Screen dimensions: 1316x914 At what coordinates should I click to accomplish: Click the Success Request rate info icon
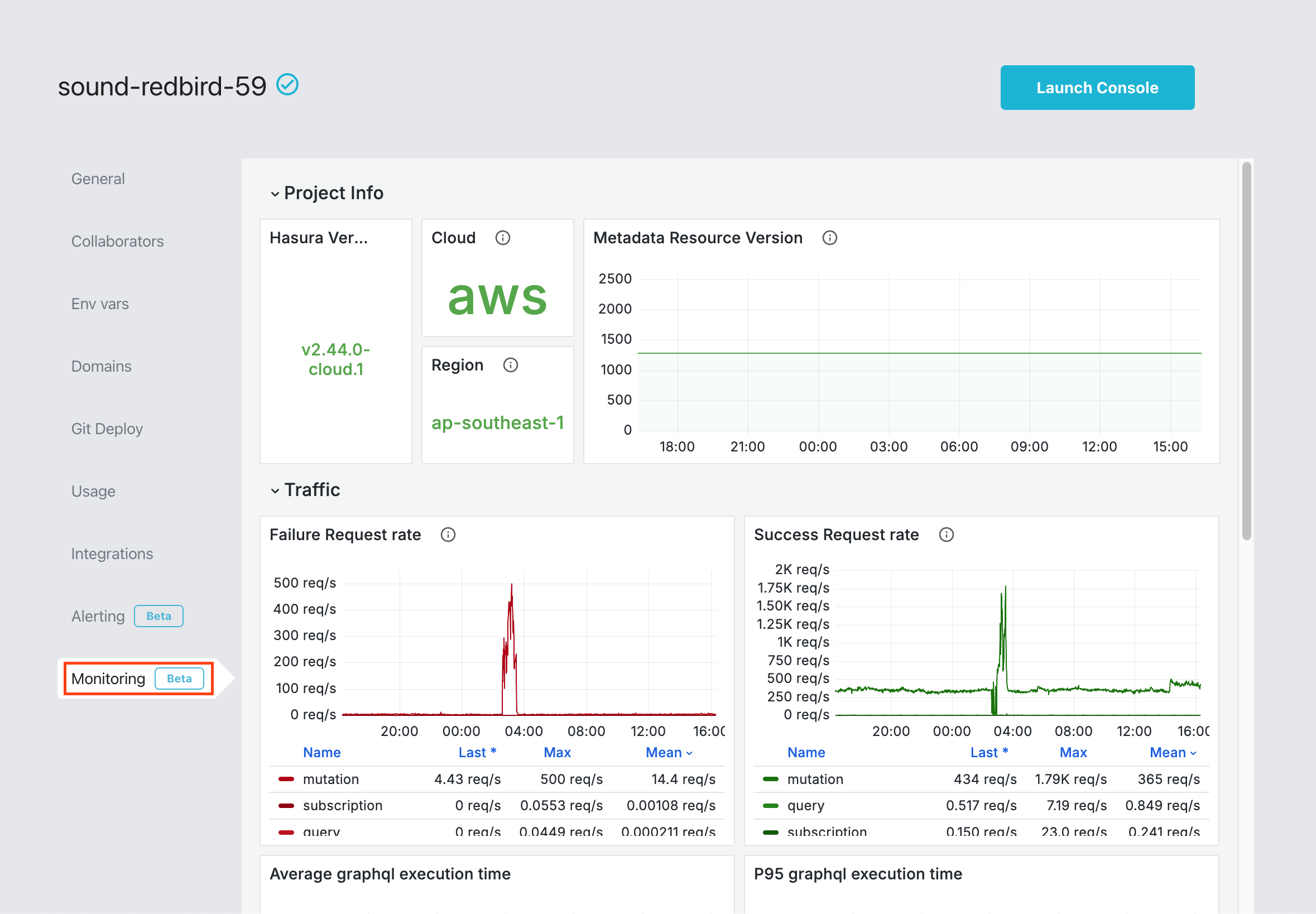(x=947, y=535)
